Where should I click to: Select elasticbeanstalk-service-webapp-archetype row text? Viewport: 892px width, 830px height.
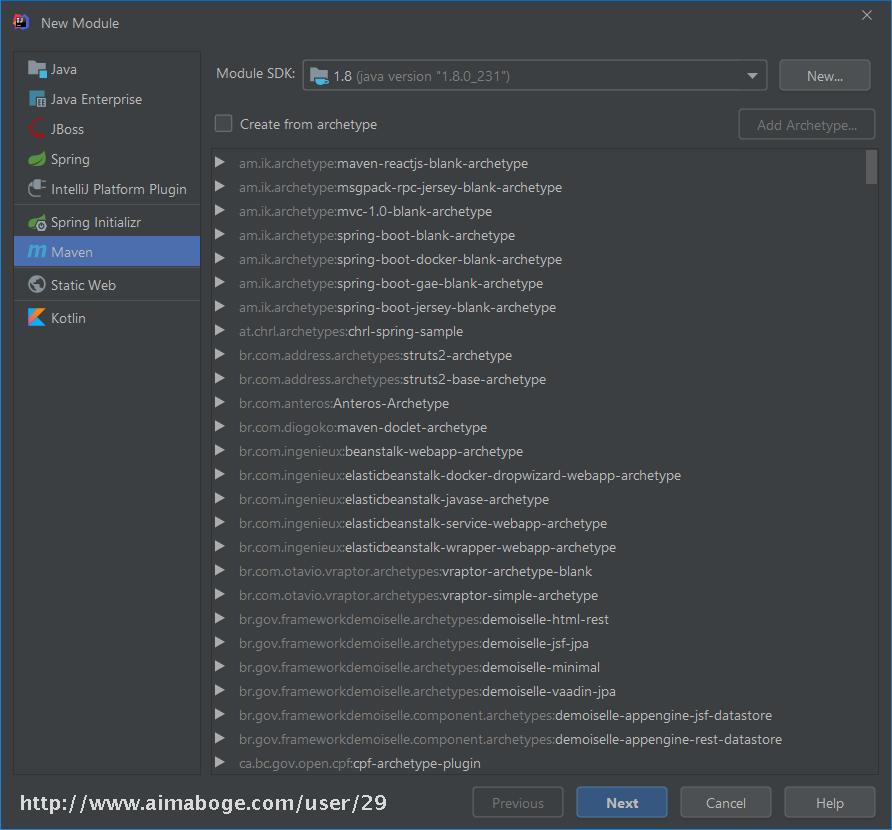tap(423, 523)
